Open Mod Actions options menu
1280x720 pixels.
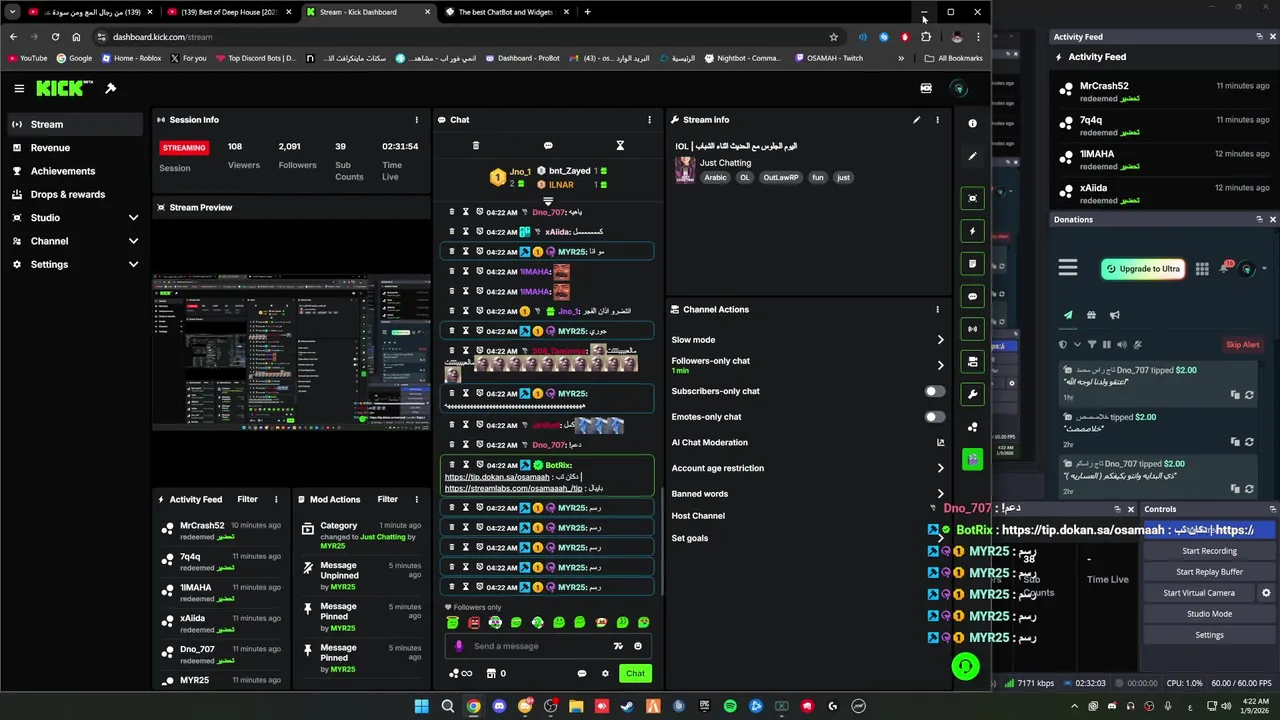point(417,499)
